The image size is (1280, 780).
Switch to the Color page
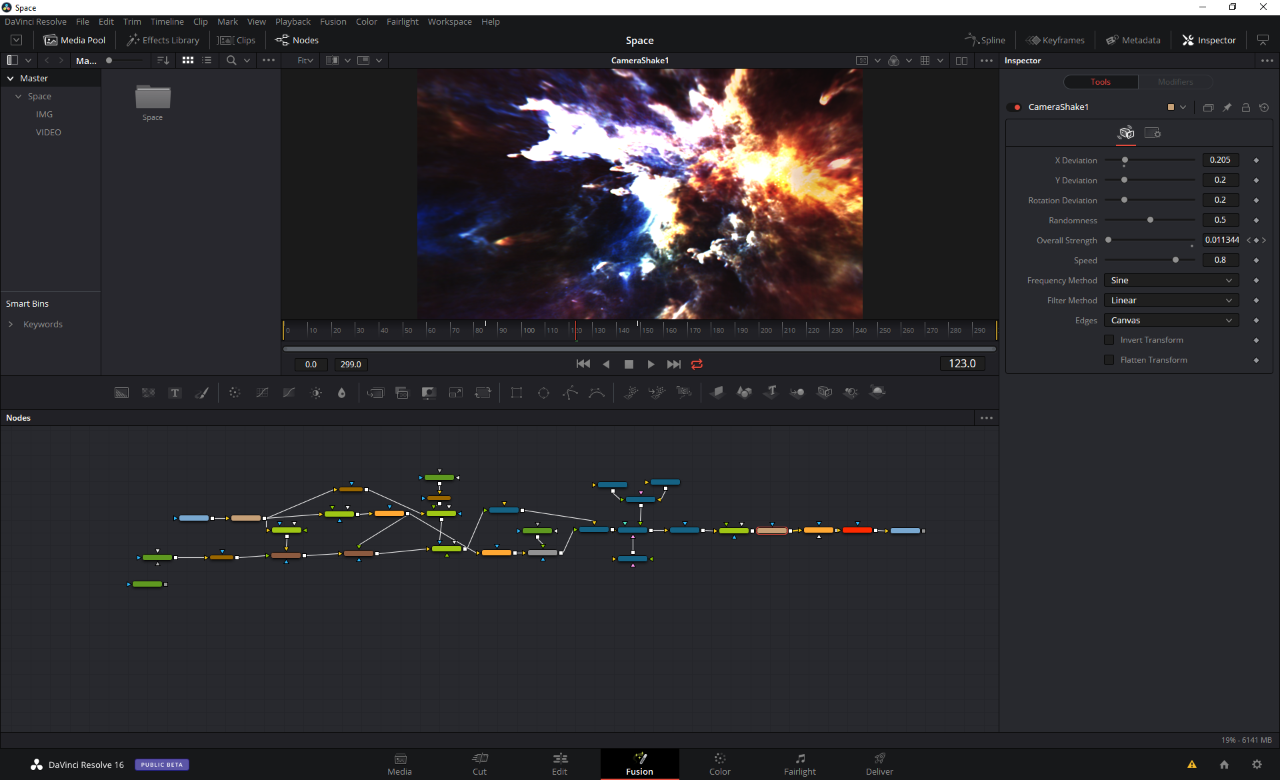coord(719,763)
